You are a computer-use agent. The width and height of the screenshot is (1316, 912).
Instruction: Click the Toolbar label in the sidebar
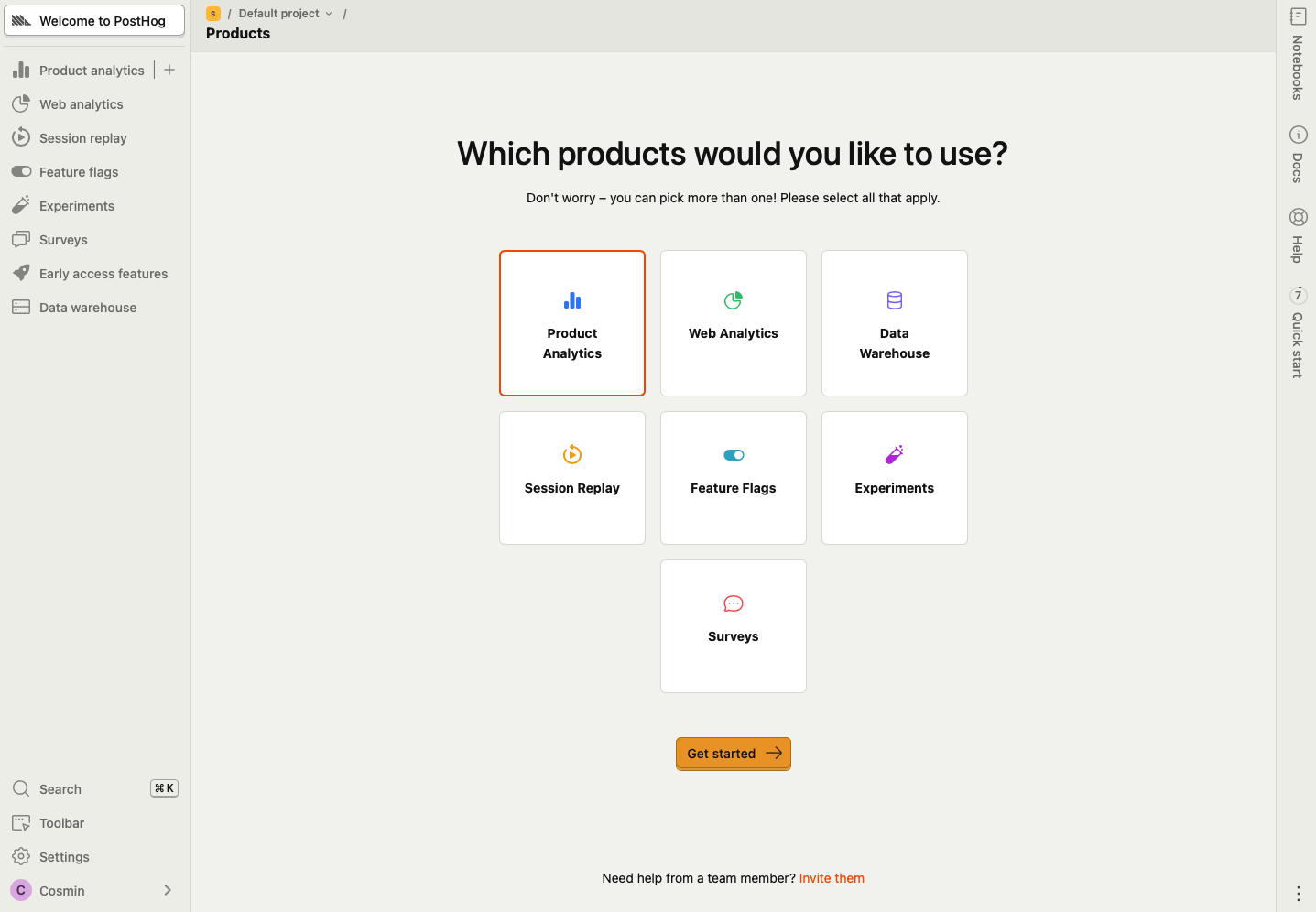coord(61,823)
